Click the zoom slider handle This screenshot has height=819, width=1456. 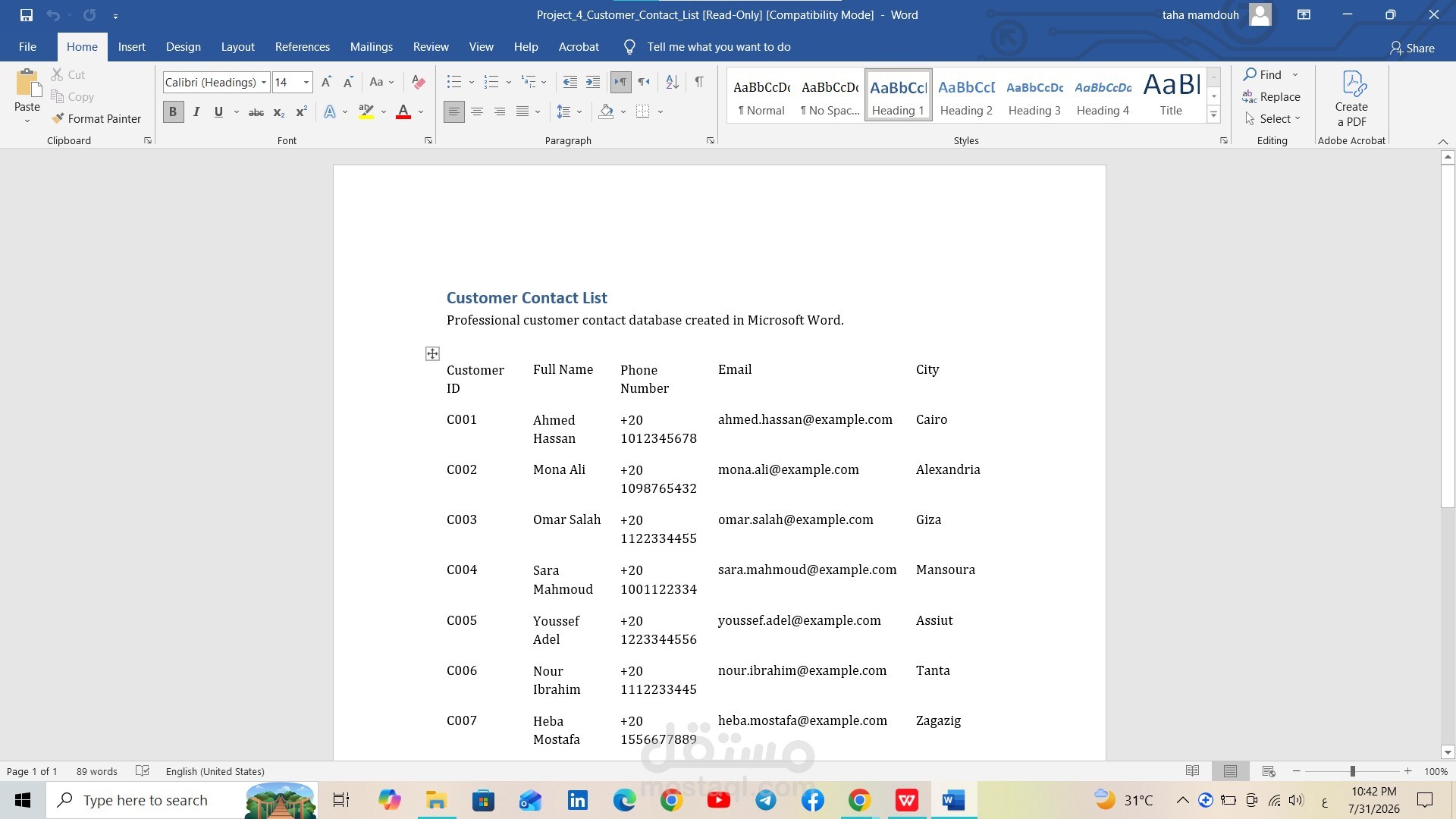coord(1352,771)
